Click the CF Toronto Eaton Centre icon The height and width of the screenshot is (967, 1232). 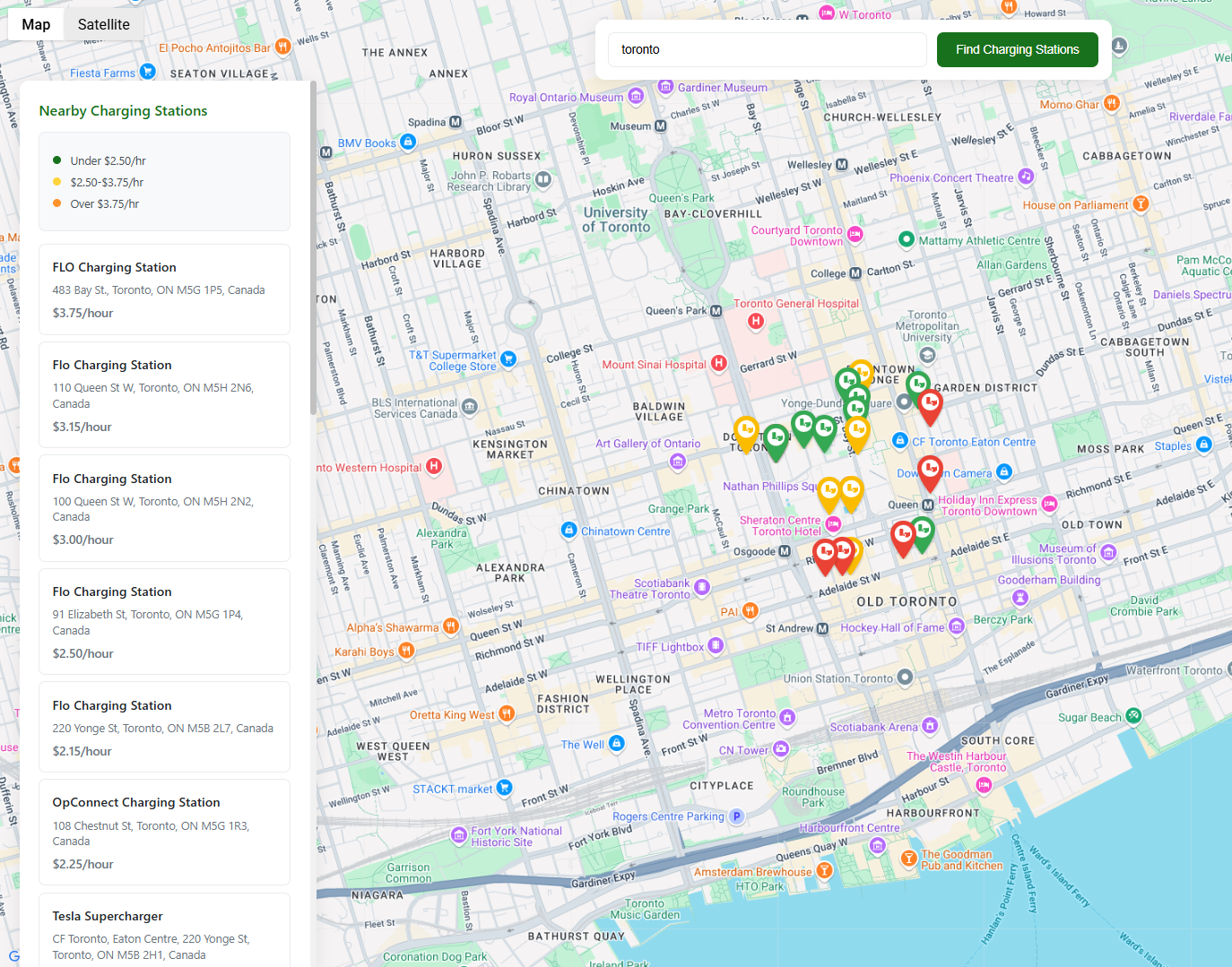point(901,440)
